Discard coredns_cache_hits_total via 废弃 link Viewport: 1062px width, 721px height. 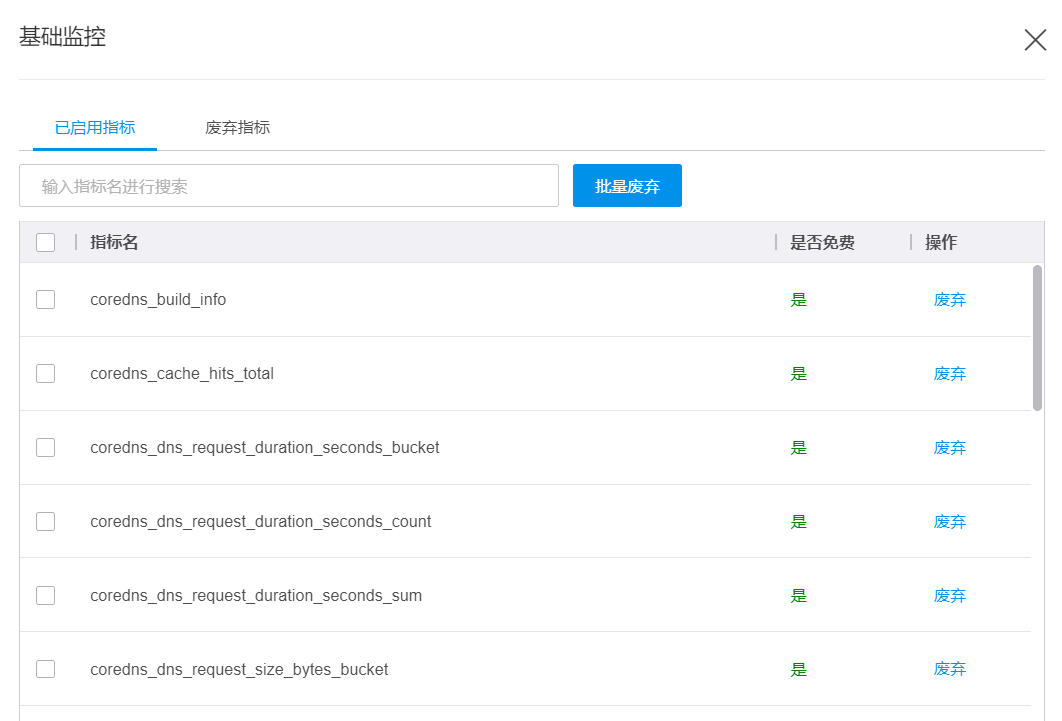949,374
